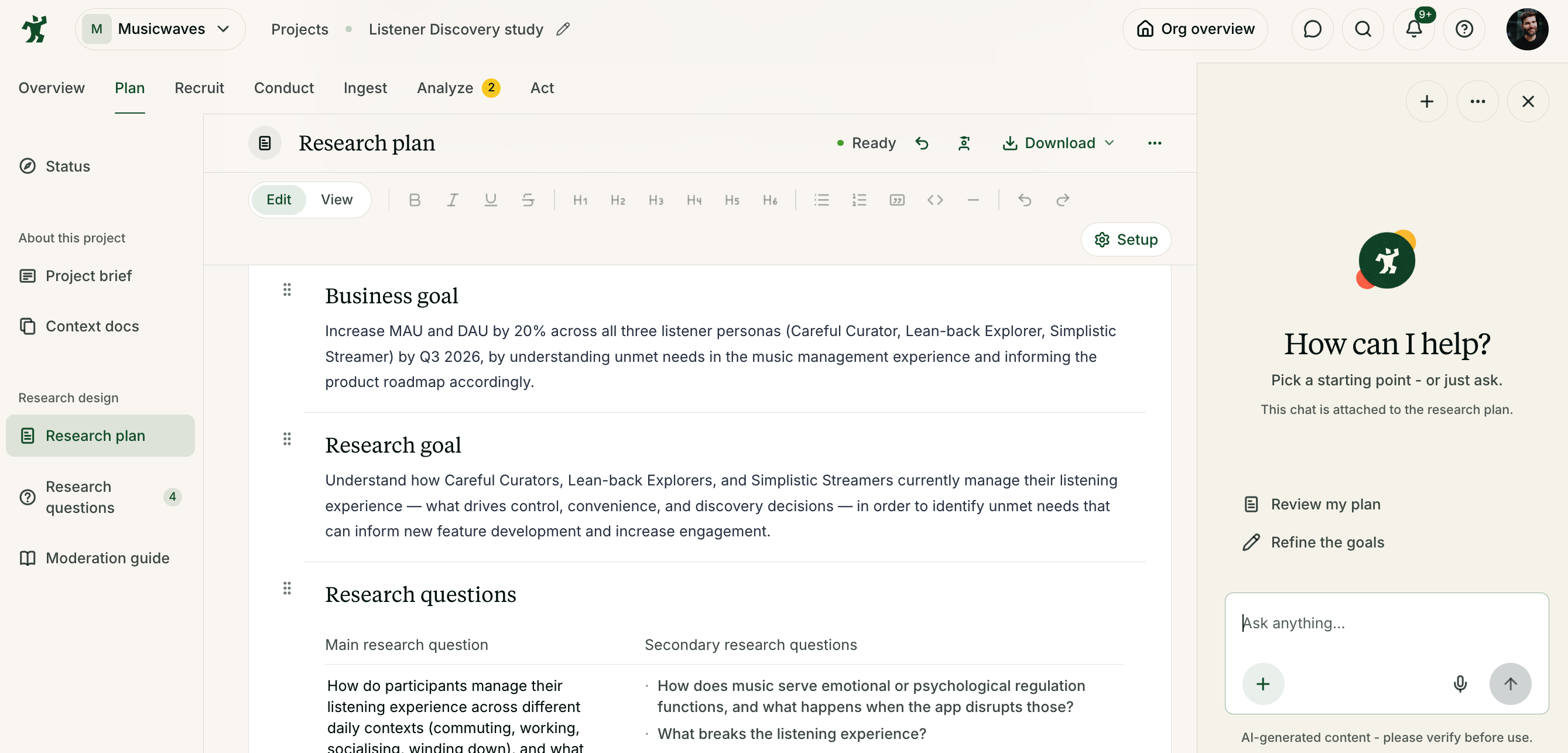Open the chat bubble icon
Screen dimensions: 1568x753
point(1313,29)
